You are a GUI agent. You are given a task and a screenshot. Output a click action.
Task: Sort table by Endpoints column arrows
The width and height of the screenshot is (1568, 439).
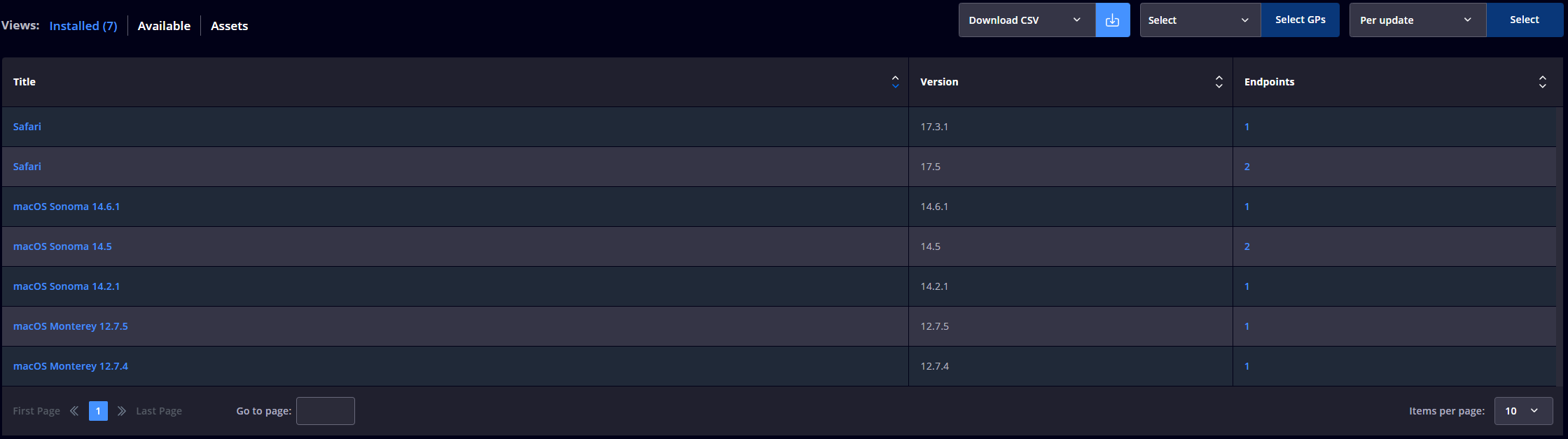[1542, 82]
